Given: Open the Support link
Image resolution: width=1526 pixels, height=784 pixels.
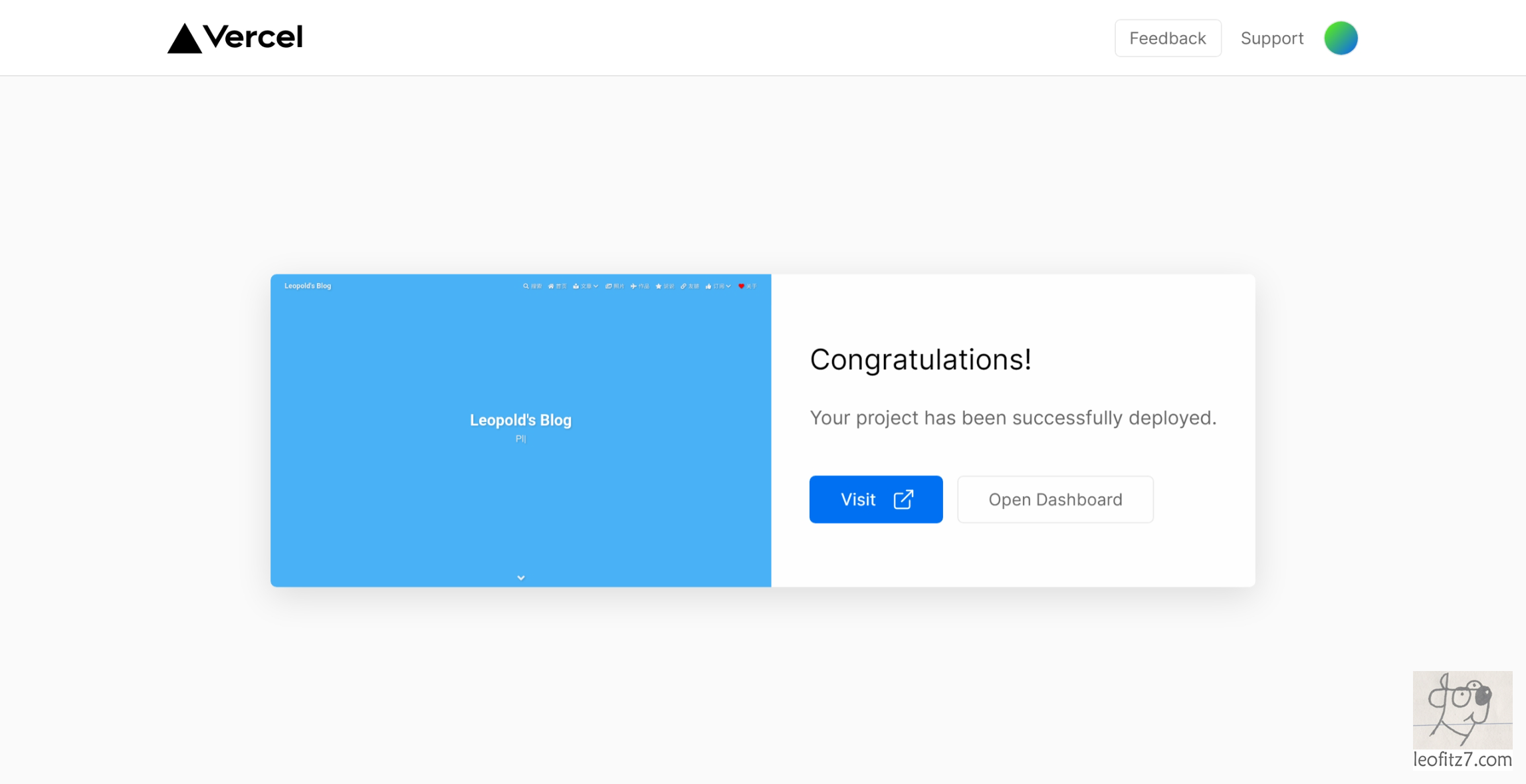Looking at the screenshot, I should pos(1271,38).
